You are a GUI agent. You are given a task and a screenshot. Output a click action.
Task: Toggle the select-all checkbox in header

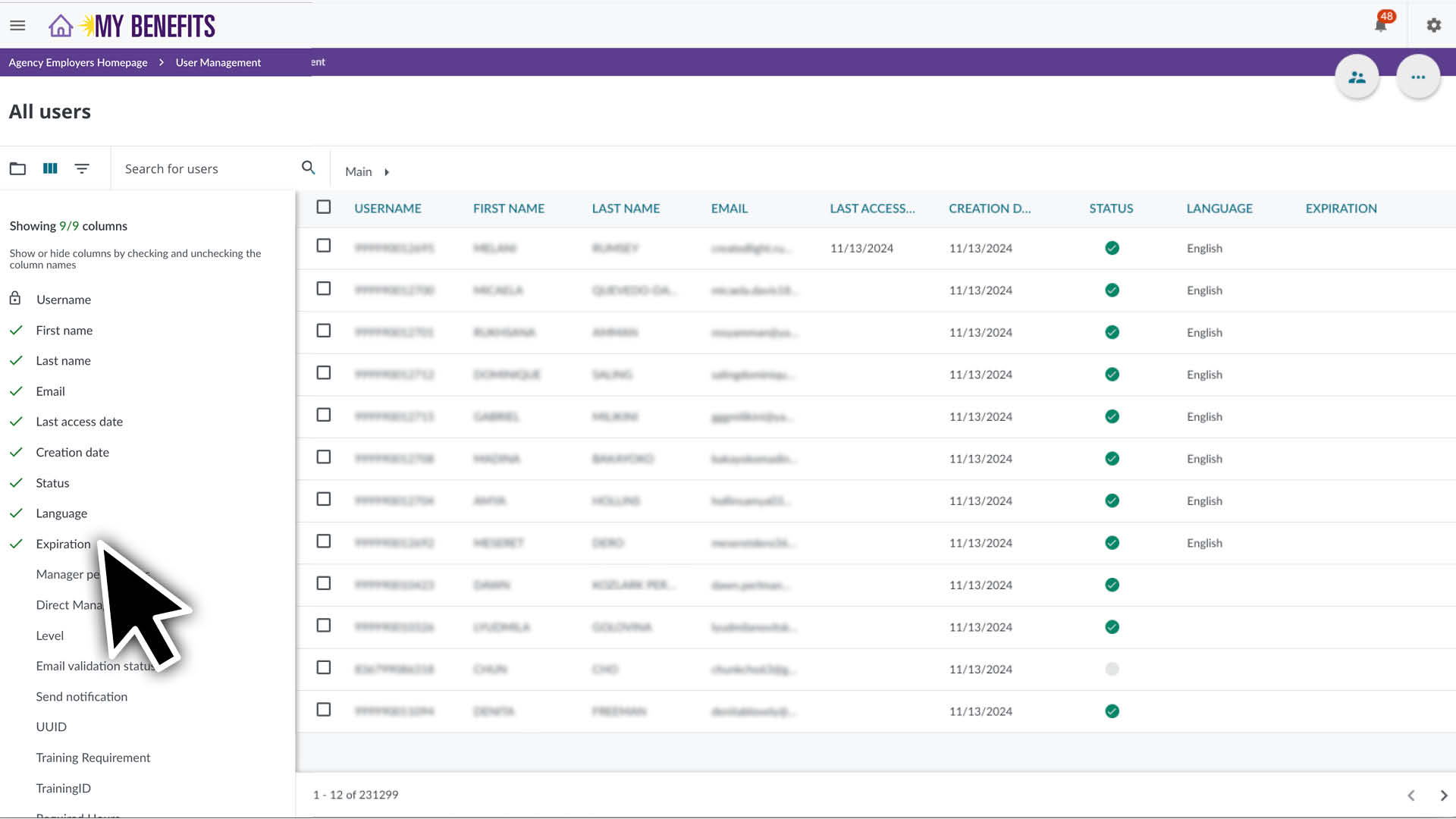(x=324, y=207)
